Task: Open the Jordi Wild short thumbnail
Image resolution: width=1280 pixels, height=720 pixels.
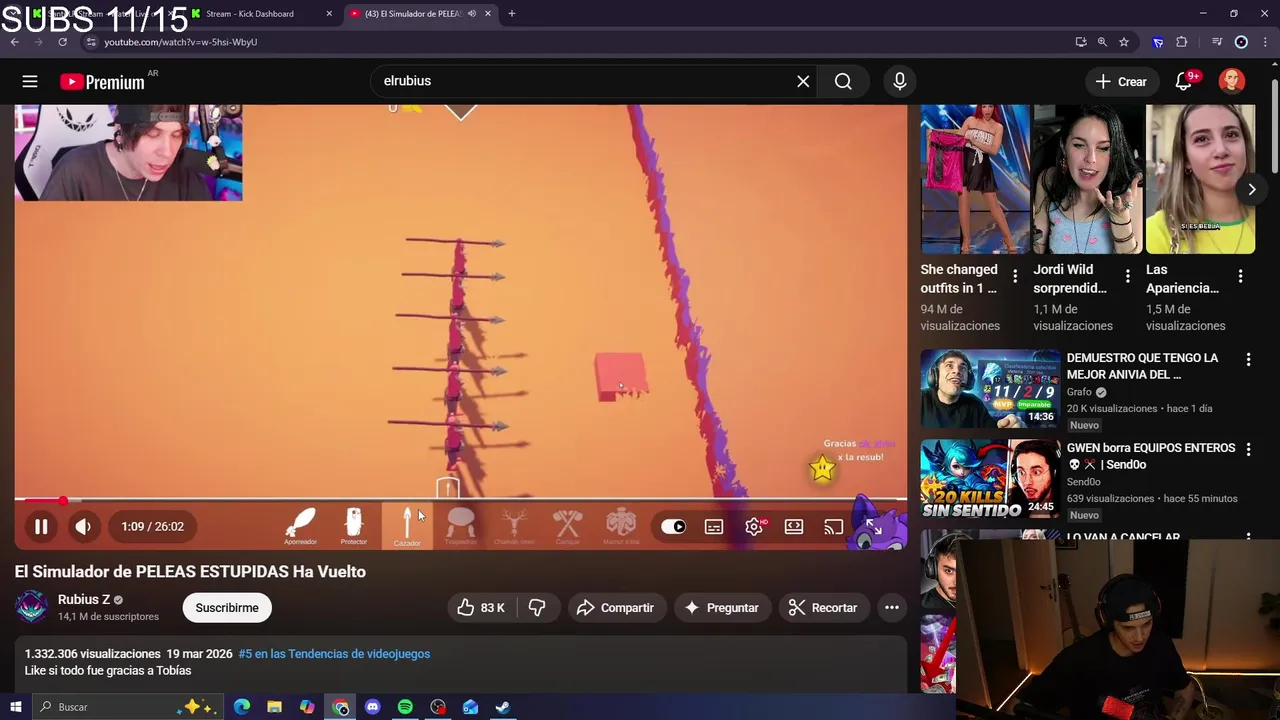Action: point(1087,179)
